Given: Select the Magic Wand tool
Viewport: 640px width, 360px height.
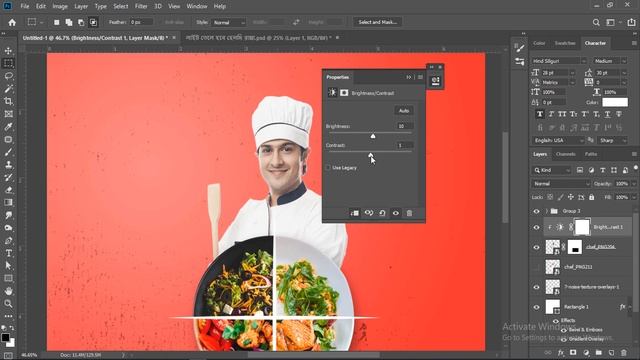Looking at the screenshot, I should 8,89.
